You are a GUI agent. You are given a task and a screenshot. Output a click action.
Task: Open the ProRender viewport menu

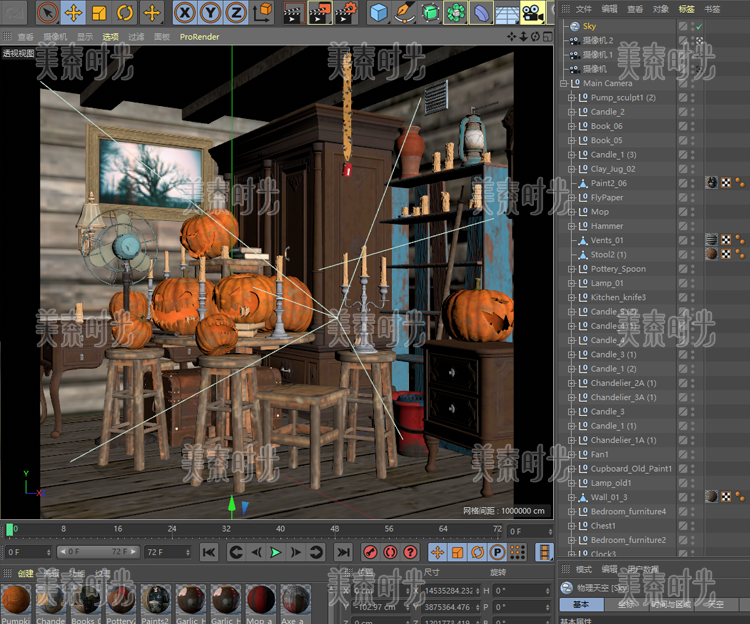click(x=201, y=36)
